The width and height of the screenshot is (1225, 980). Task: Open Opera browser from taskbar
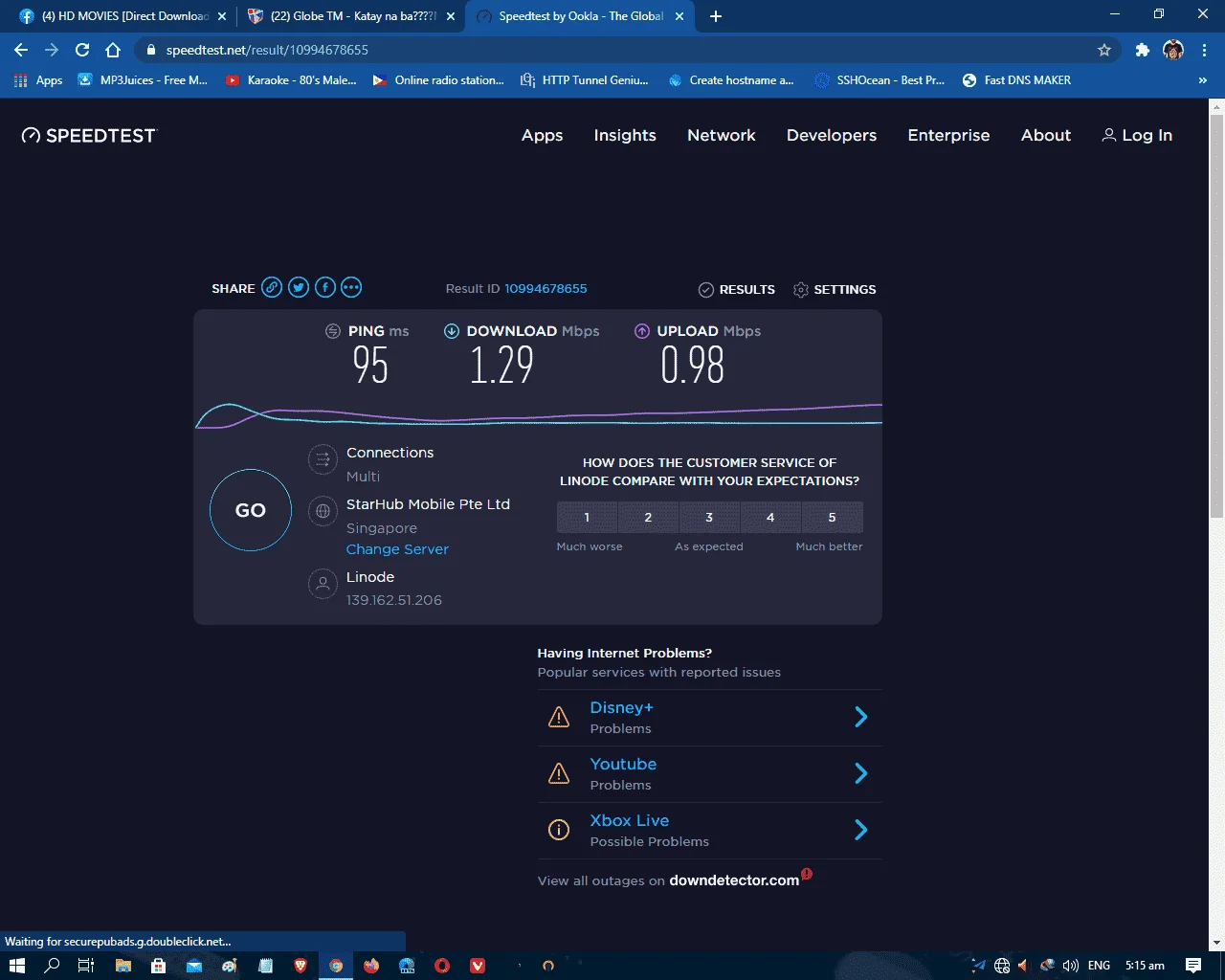tap(442, 966)
